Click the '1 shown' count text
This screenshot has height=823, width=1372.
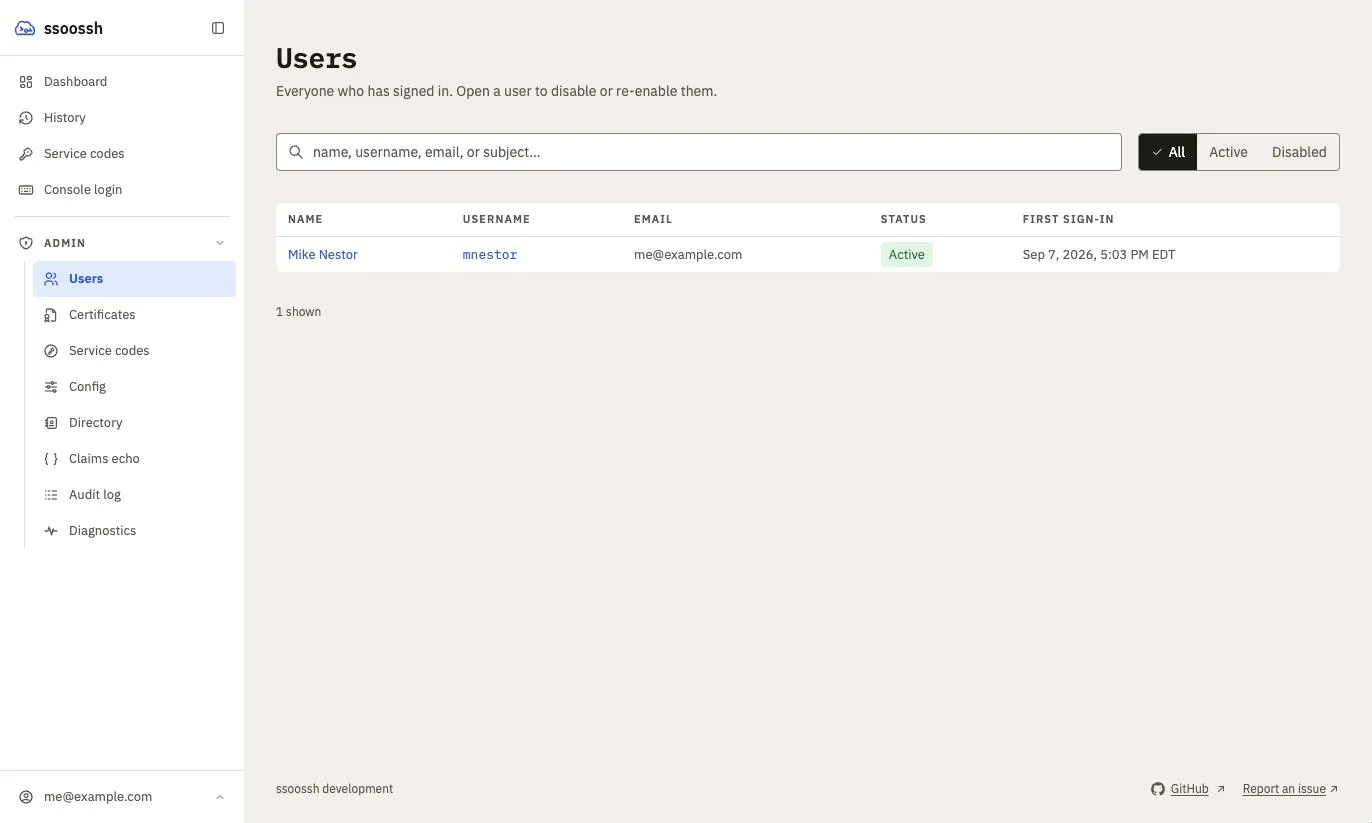click(298, 312)
